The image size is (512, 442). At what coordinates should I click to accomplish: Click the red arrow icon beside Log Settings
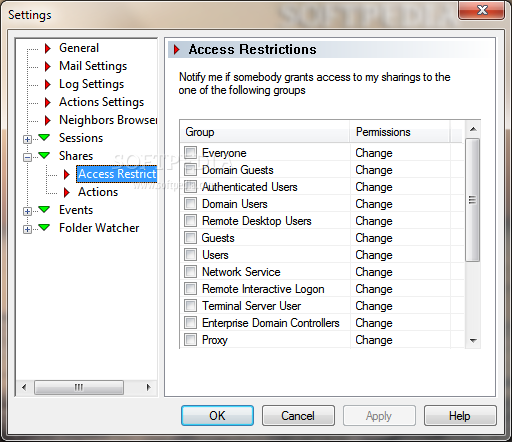[x=48, y=84]
